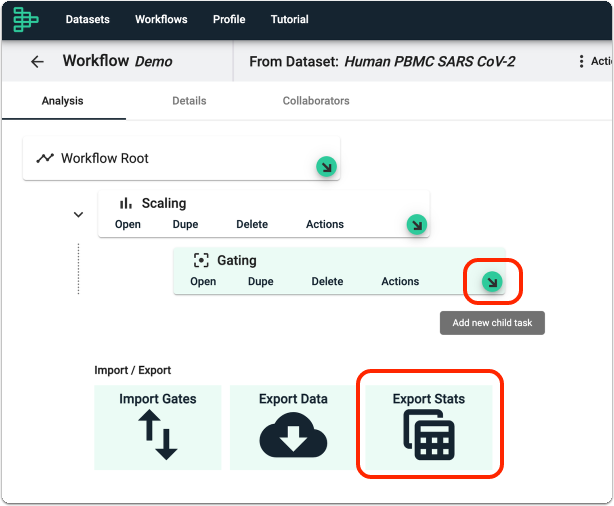
Task: Click the Workflow Demo heading
Action: click(117, 61)
